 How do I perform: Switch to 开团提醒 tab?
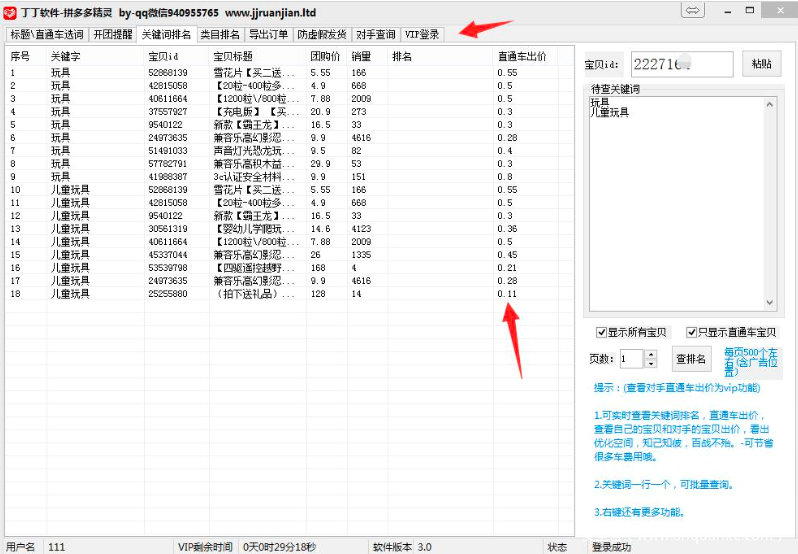click(x=112, y=34)
